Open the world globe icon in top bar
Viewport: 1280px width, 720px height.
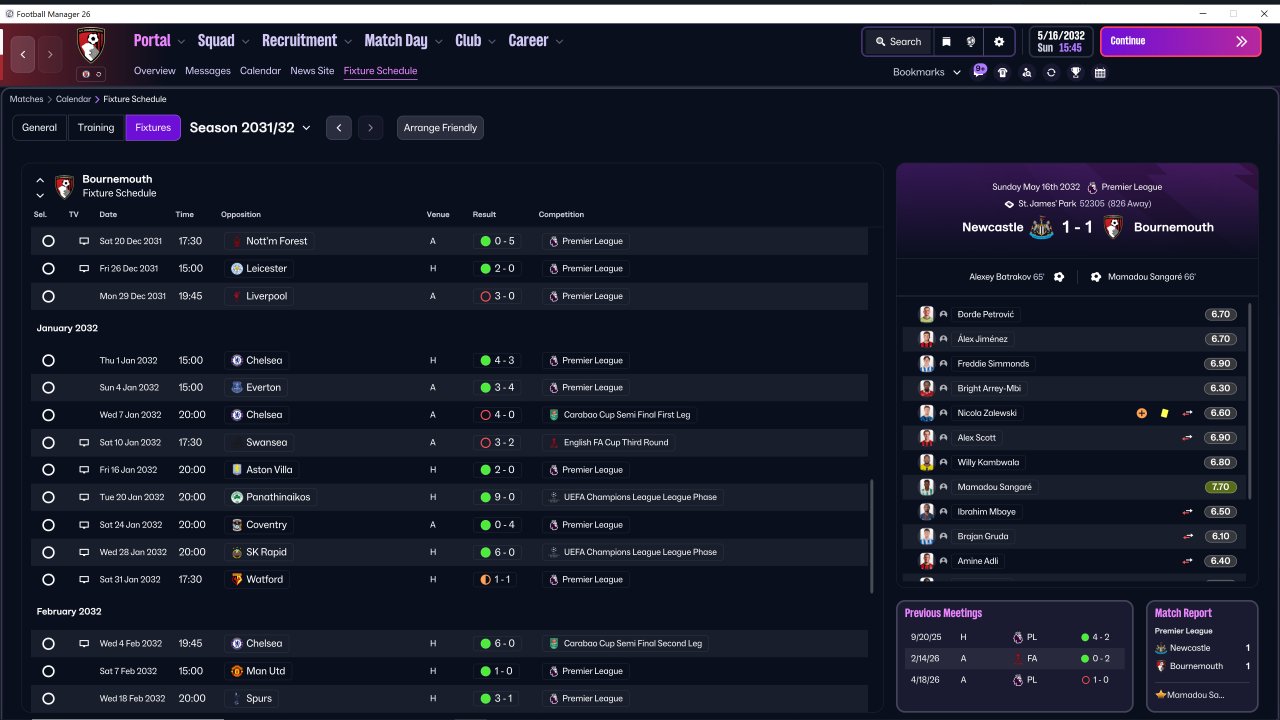(970, 42)
